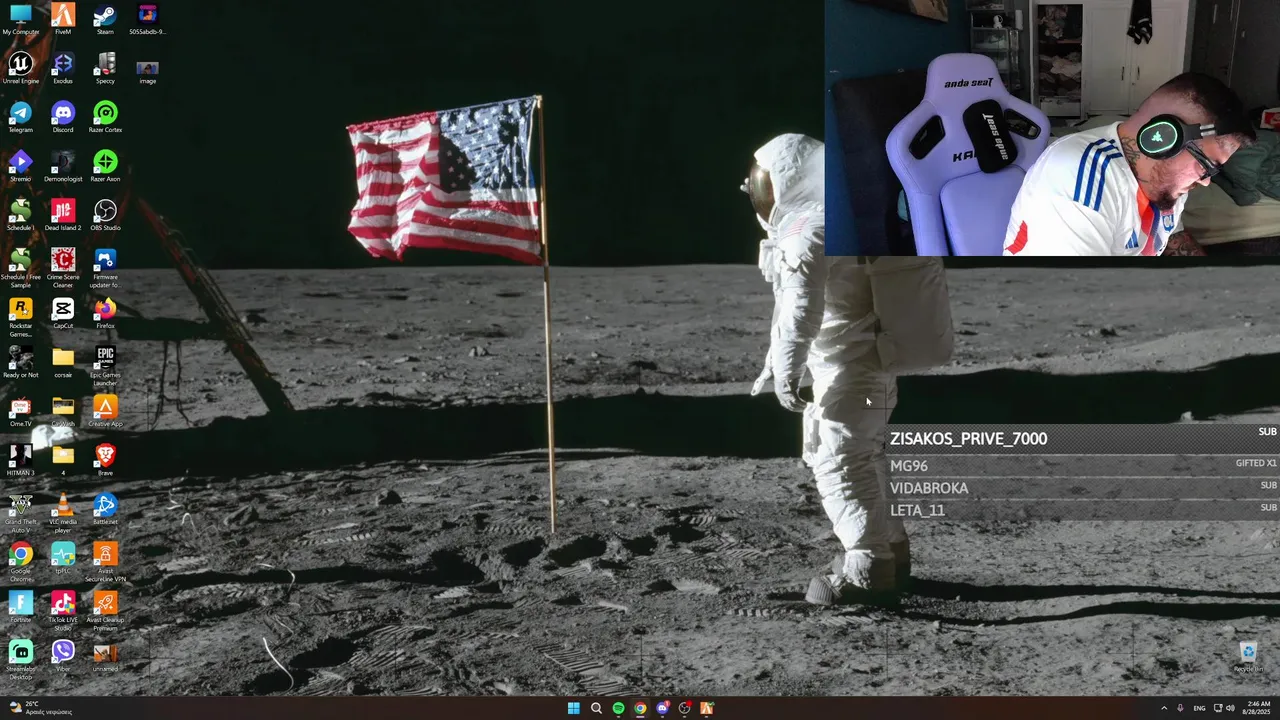
Task: Select the HITMAN 3 shortcut
Action: [x=21, y=460]
